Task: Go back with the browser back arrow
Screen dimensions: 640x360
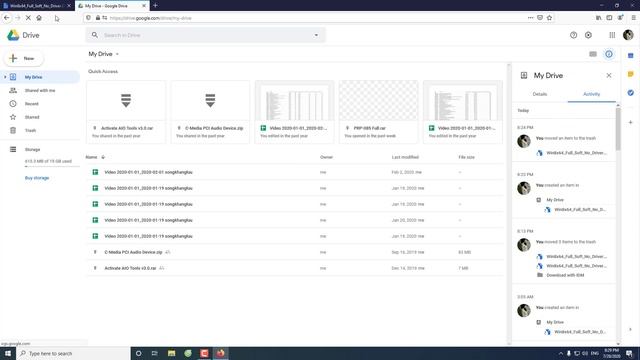Action: pos(7,18)
